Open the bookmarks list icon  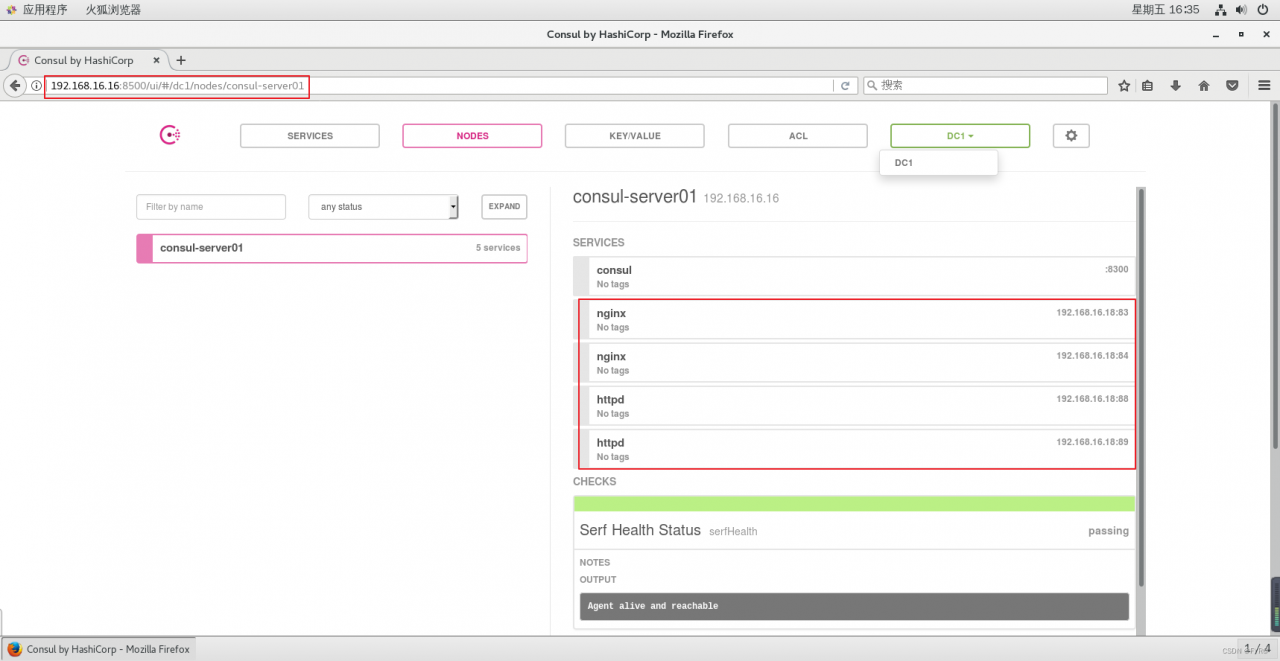(1148, 86)
